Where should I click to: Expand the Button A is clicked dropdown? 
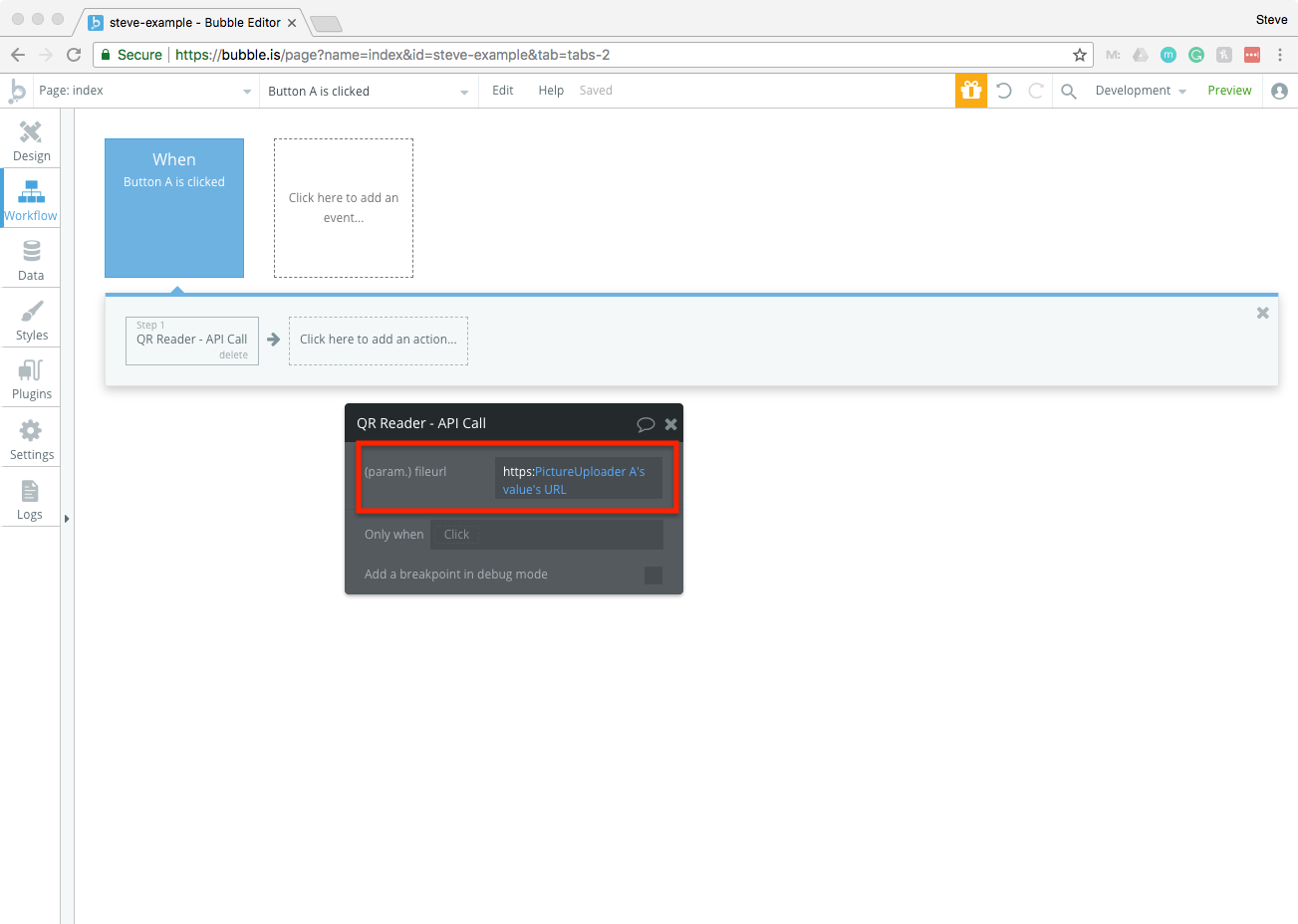point(368,91)
